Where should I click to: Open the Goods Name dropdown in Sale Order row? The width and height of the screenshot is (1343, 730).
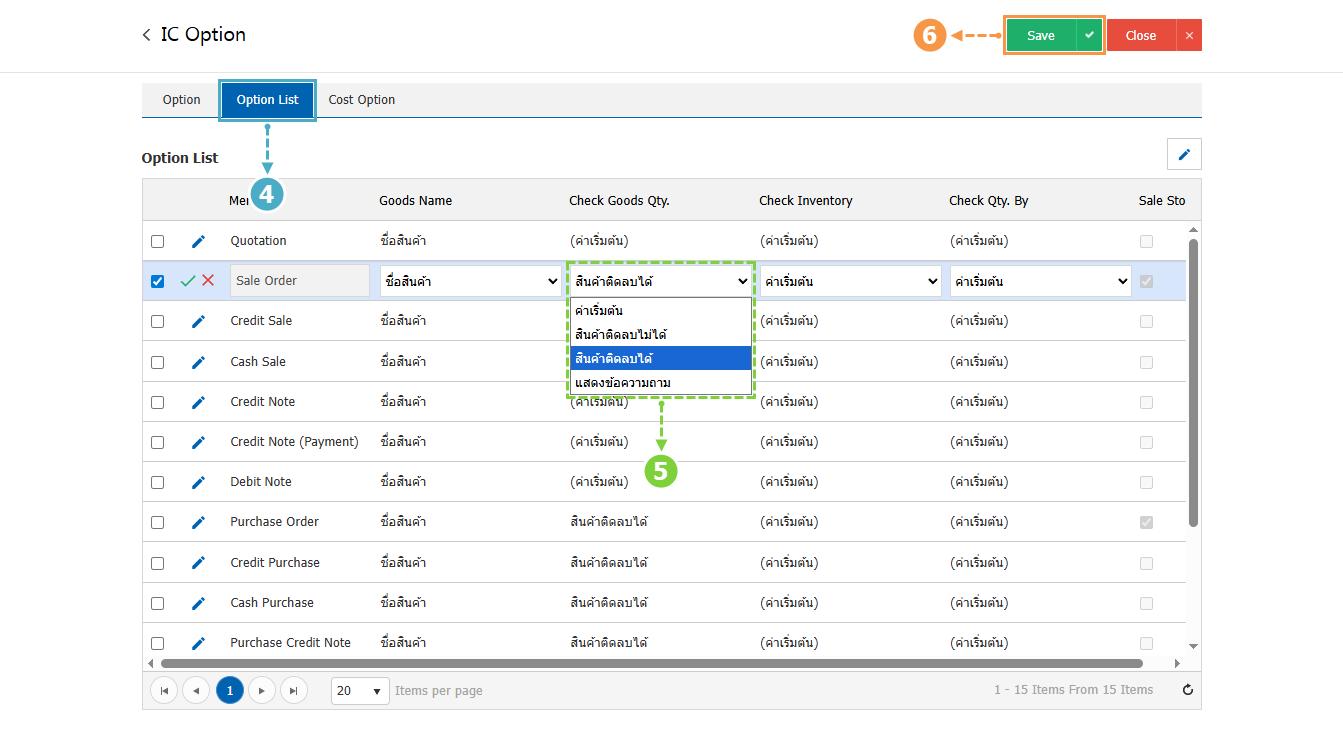tap(470, 281)
